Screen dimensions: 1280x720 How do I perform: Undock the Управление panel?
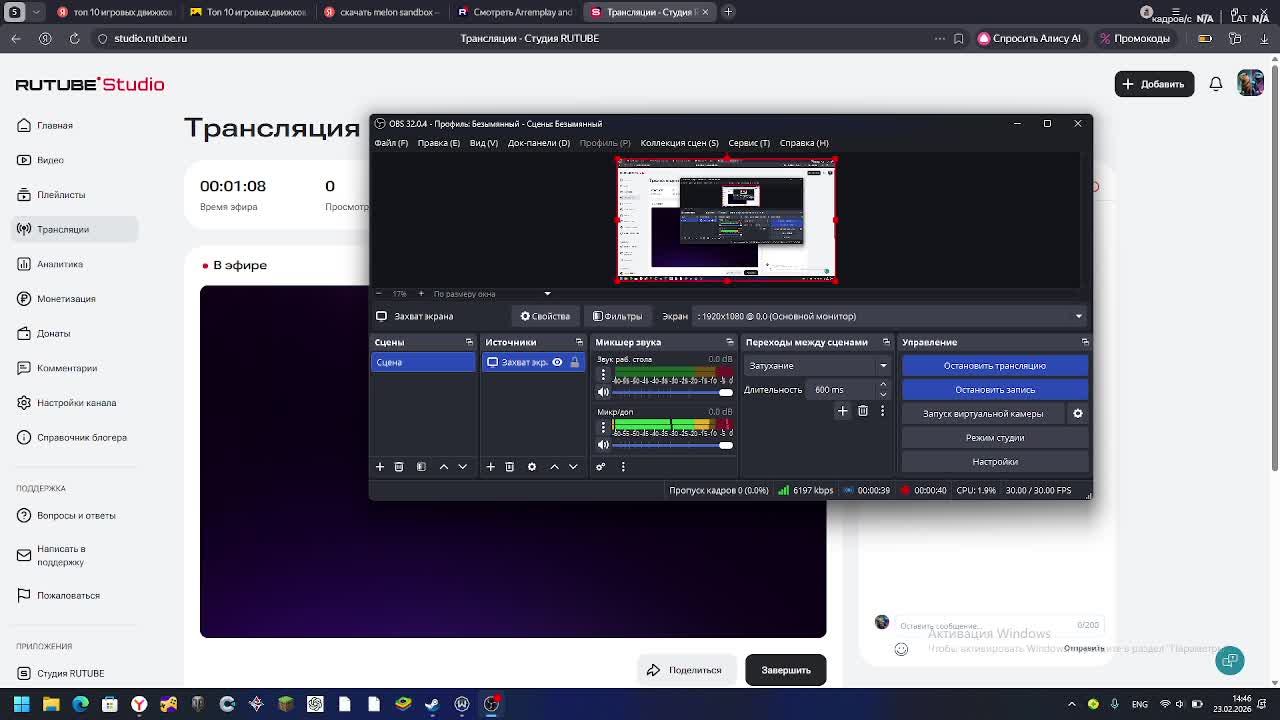[1085, 342]
